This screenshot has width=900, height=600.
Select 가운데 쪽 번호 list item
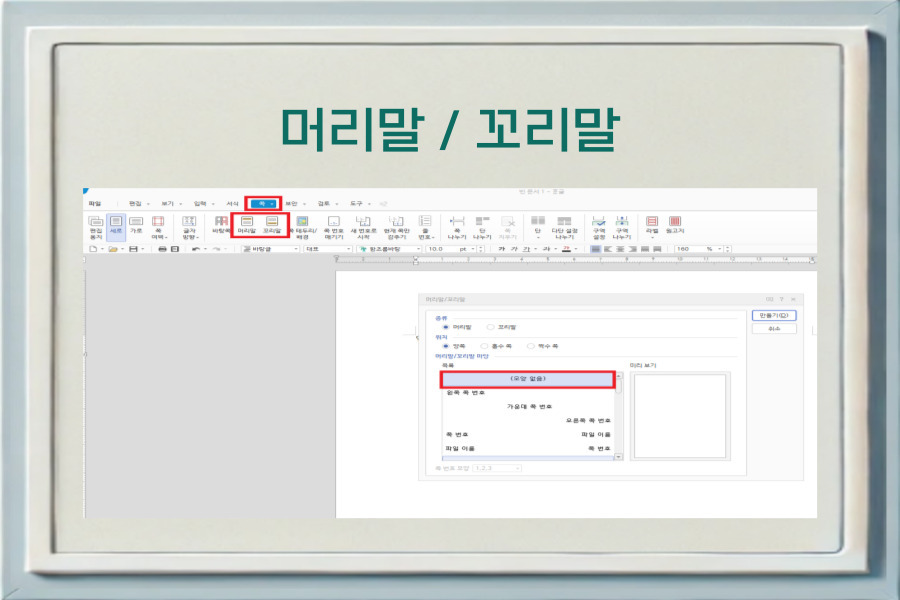(529, 407)
